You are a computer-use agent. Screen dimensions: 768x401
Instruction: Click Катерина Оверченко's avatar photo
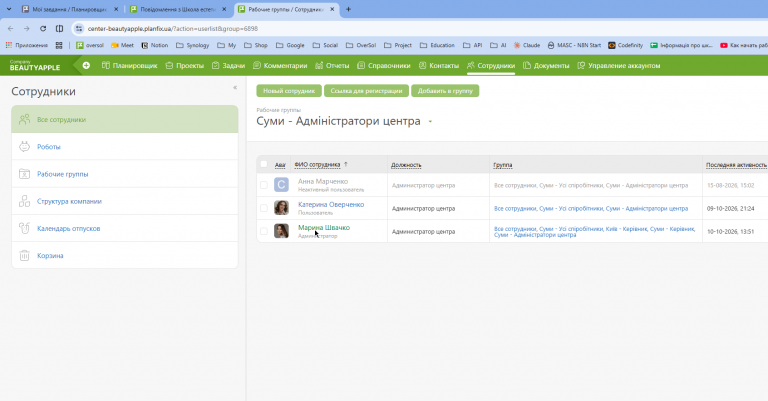tap(281, 208)
